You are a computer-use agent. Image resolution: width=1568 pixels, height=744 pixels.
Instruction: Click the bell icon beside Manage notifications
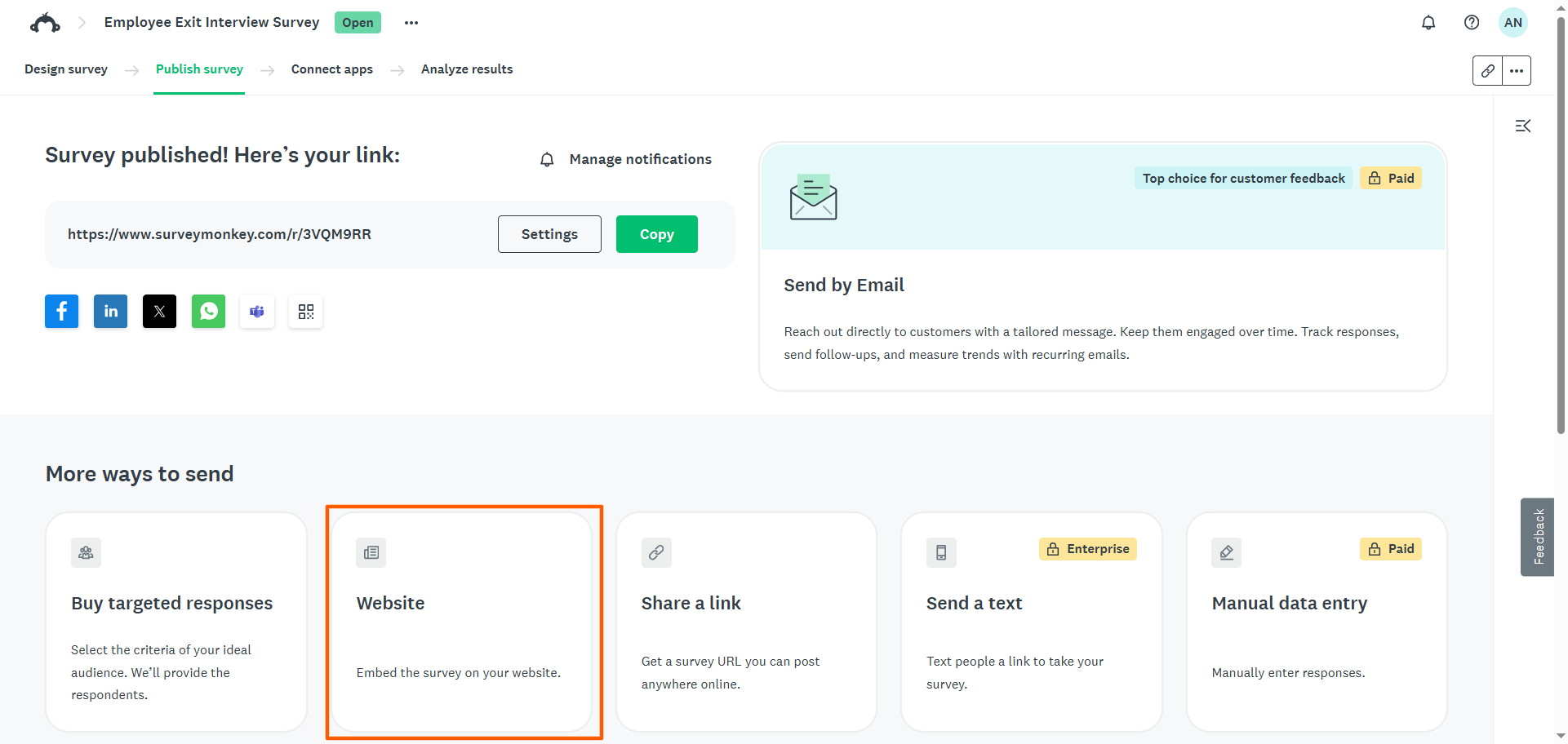click(x=547, y=160)
